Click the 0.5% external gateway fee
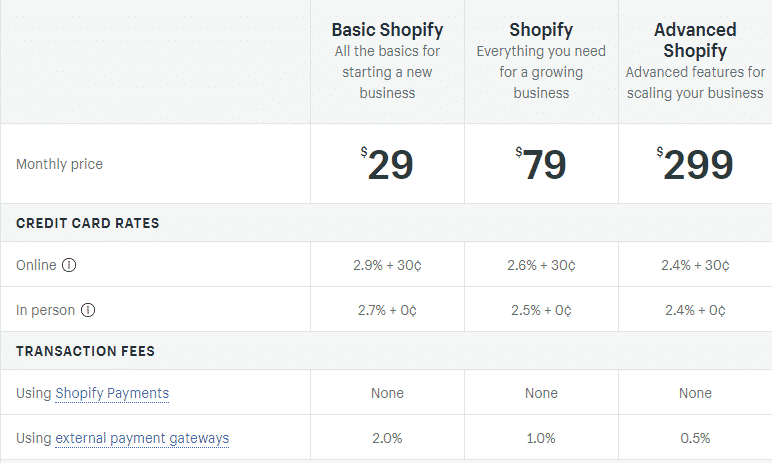Image resolution: width=772 pixels, height=463 pixels. (695, 438)
